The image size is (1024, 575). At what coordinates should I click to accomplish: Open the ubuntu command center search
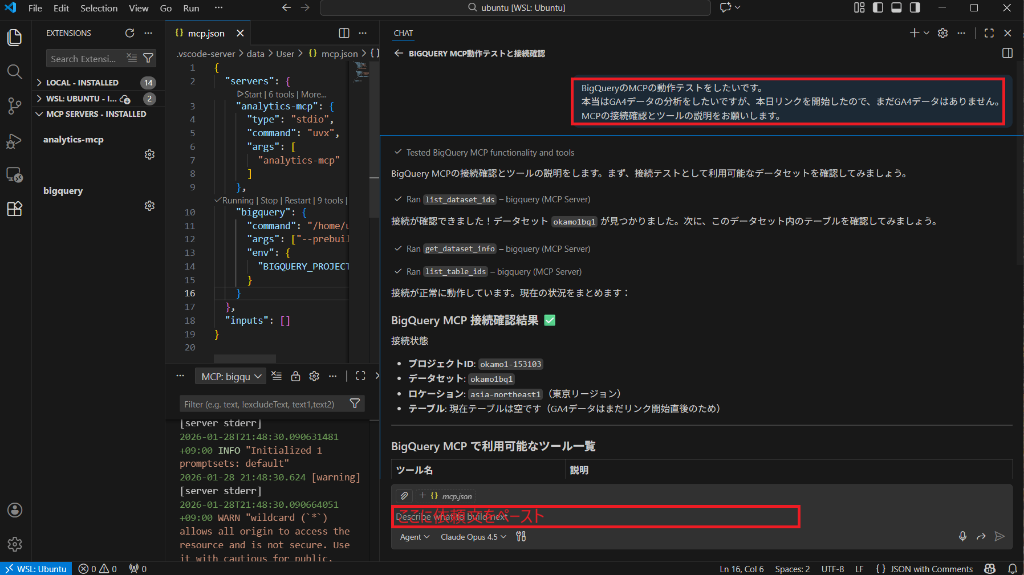pyautogui.click(x=515, y=8)
